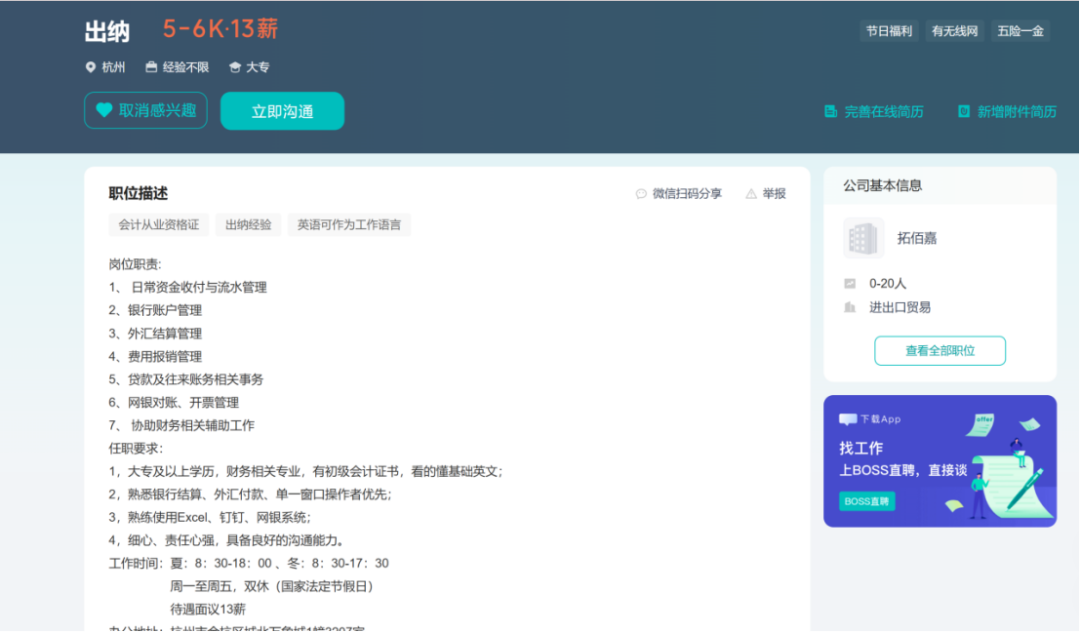Click the 进出口贸易 industry text
This screenshot has height=632, width=1080.
point(900,307)
